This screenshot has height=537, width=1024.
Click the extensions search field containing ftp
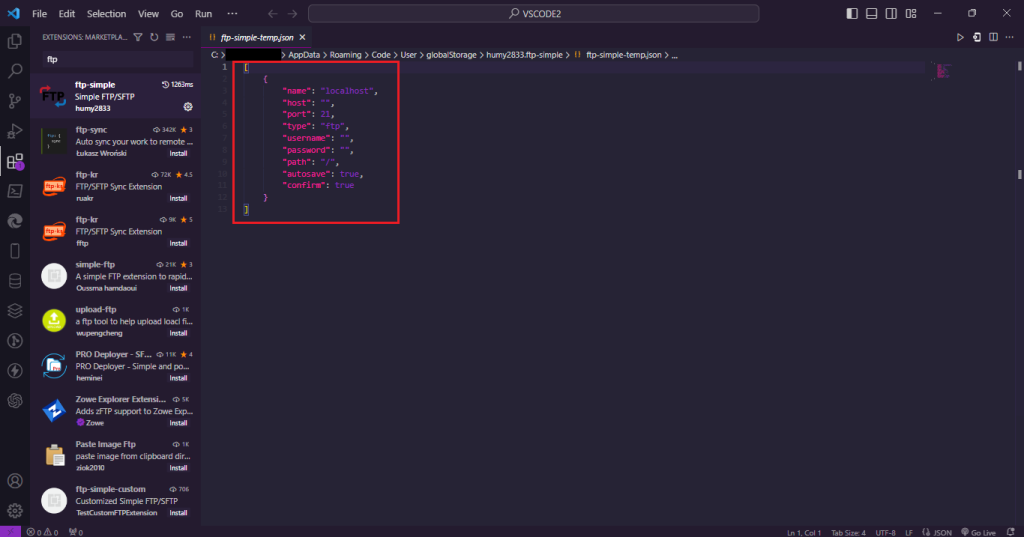pyautogui.click(x=118, y=59)
